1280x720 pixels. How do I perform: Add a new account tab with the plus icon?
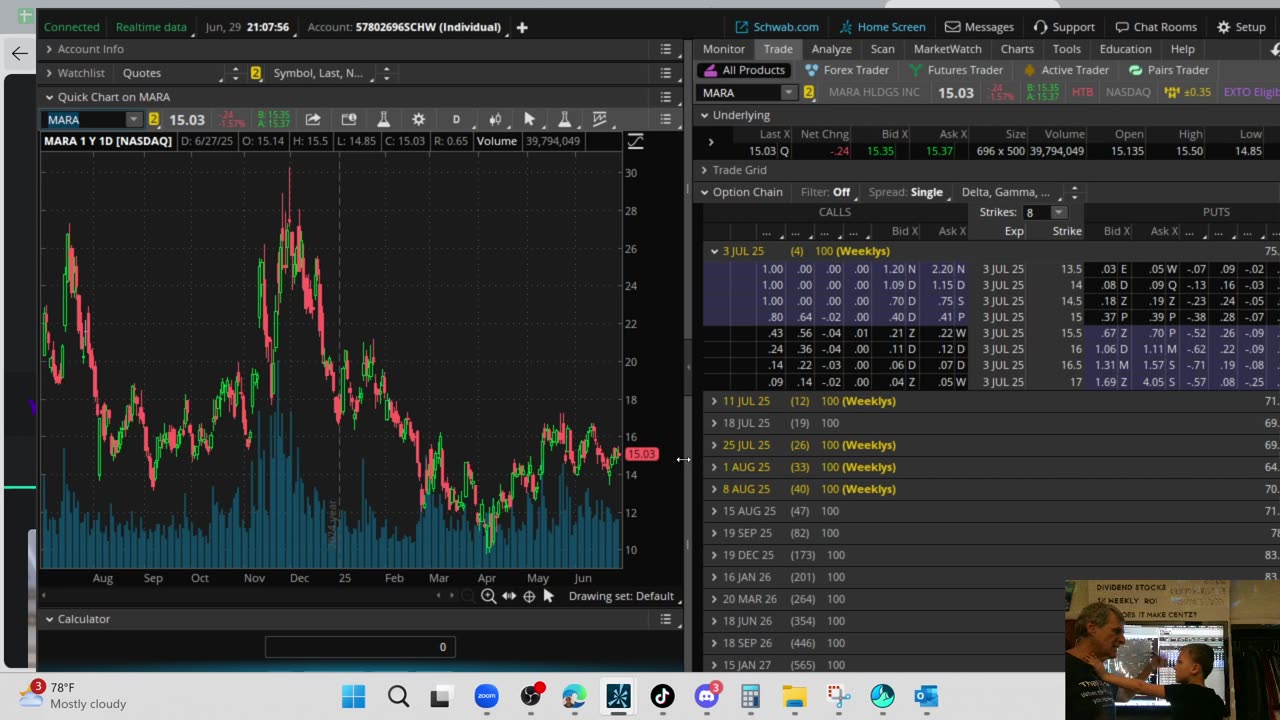(522, 27)
